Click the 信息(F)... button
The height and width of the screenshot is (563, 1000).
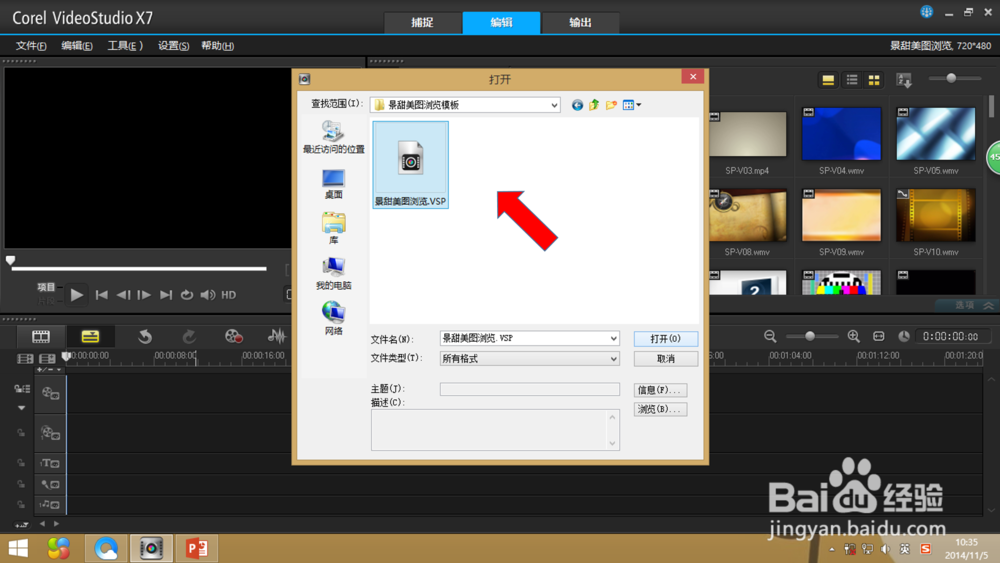tap(660, 390)
